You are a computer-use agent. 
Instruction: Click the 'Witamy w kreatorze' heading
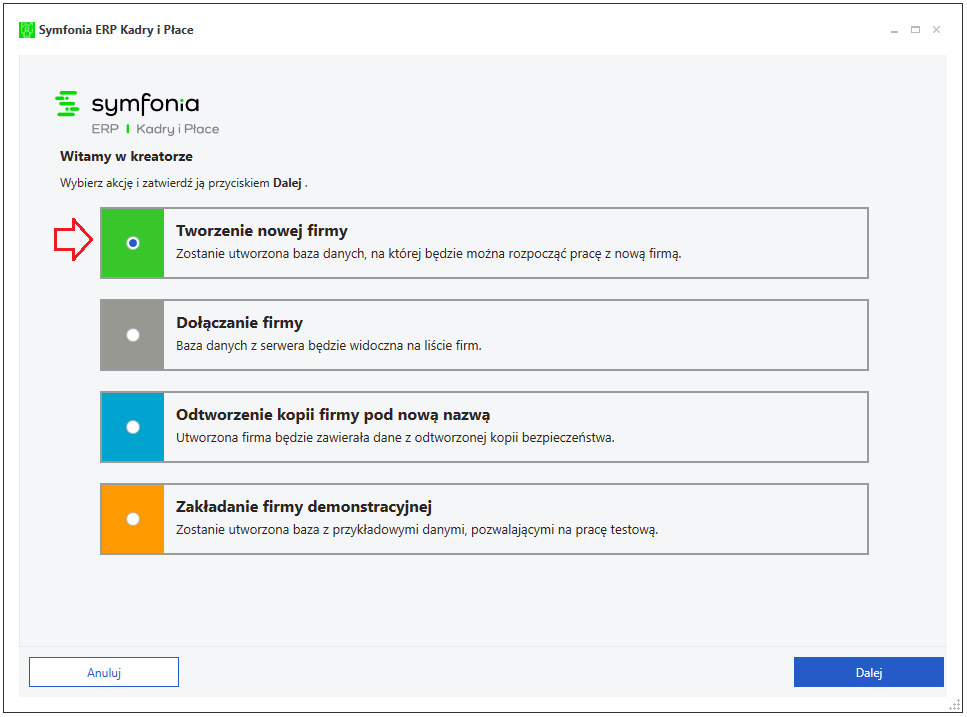click(126, 157)
